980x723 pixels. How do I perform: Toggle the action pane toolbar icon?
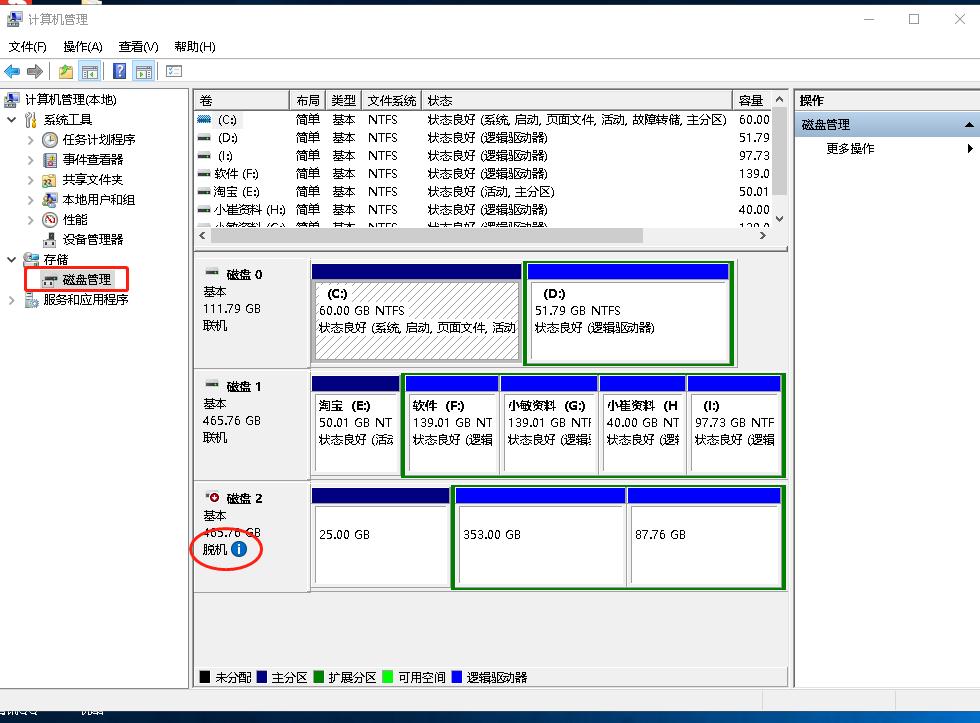click(143, 71)
